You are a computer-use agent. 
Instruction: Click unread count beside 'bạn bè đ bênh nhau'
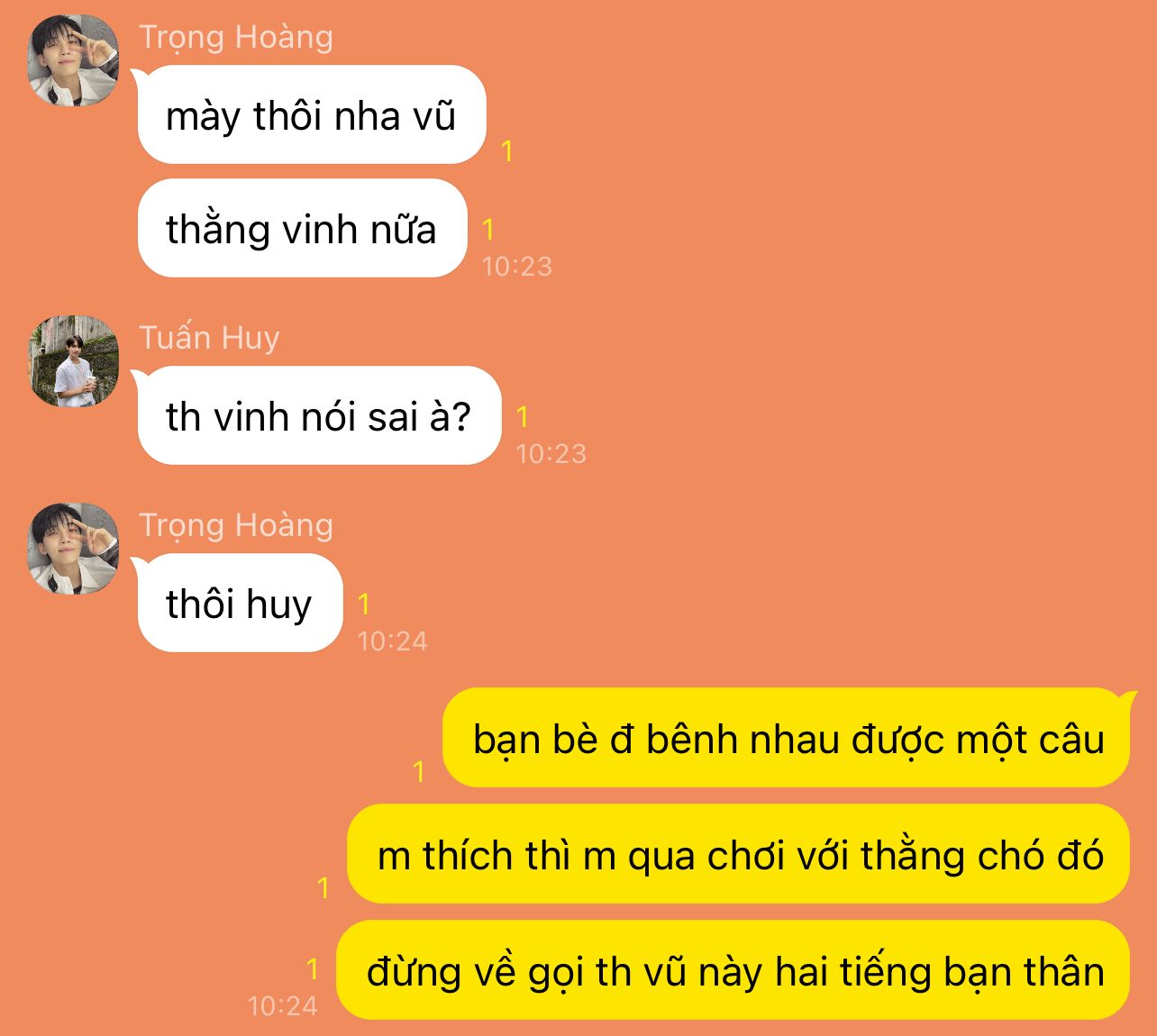point(419,771)
